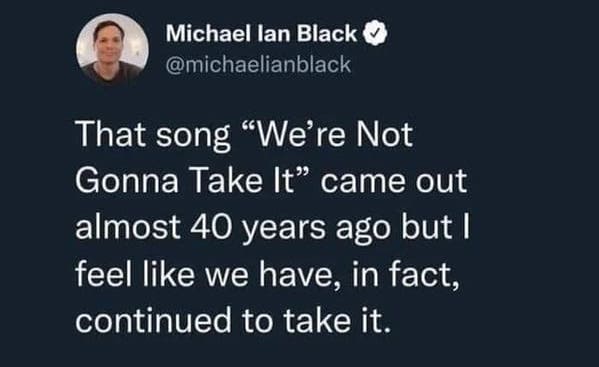
Task: Open the Michael Ian Black display name
Action: [261, 33]
